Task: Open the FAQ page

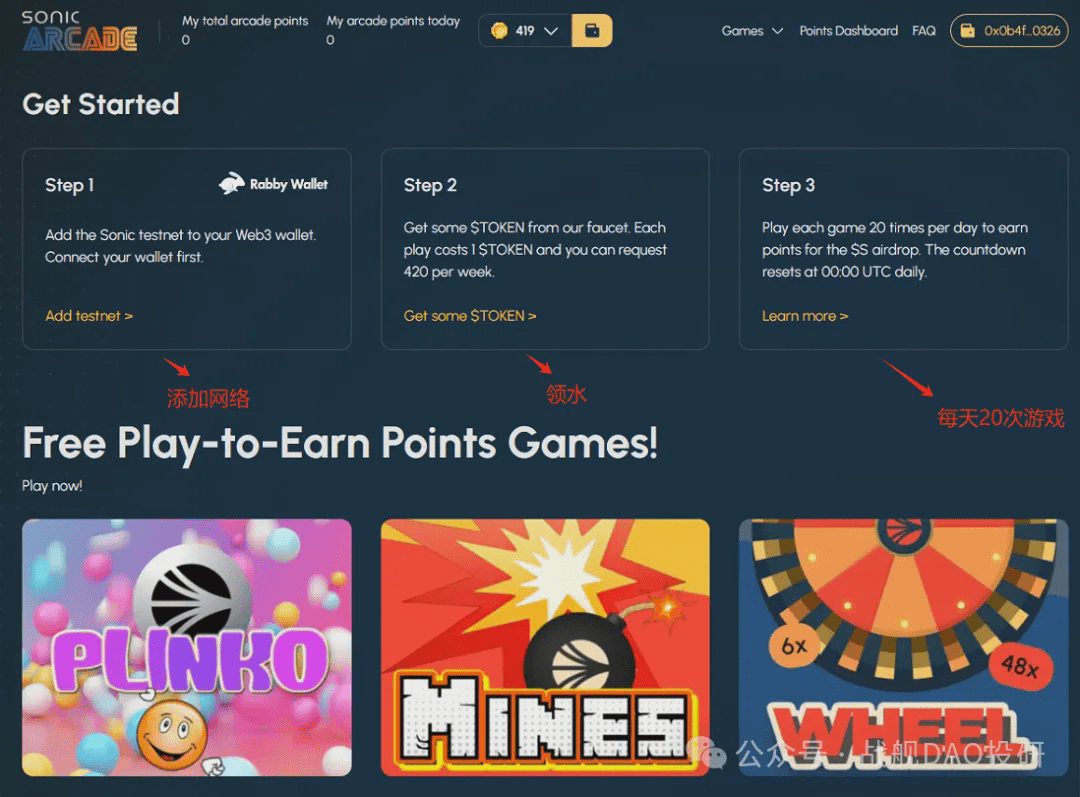Action: click(924, 31)
